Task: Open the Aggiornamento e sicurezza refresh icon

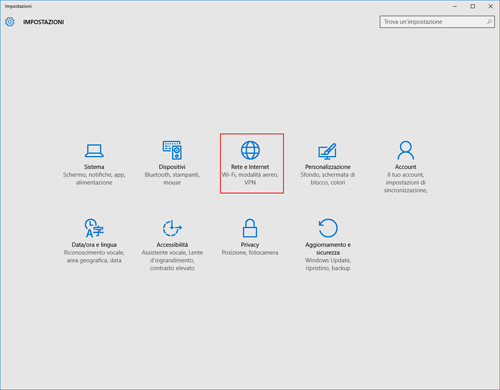Action: tap(328, 228)
